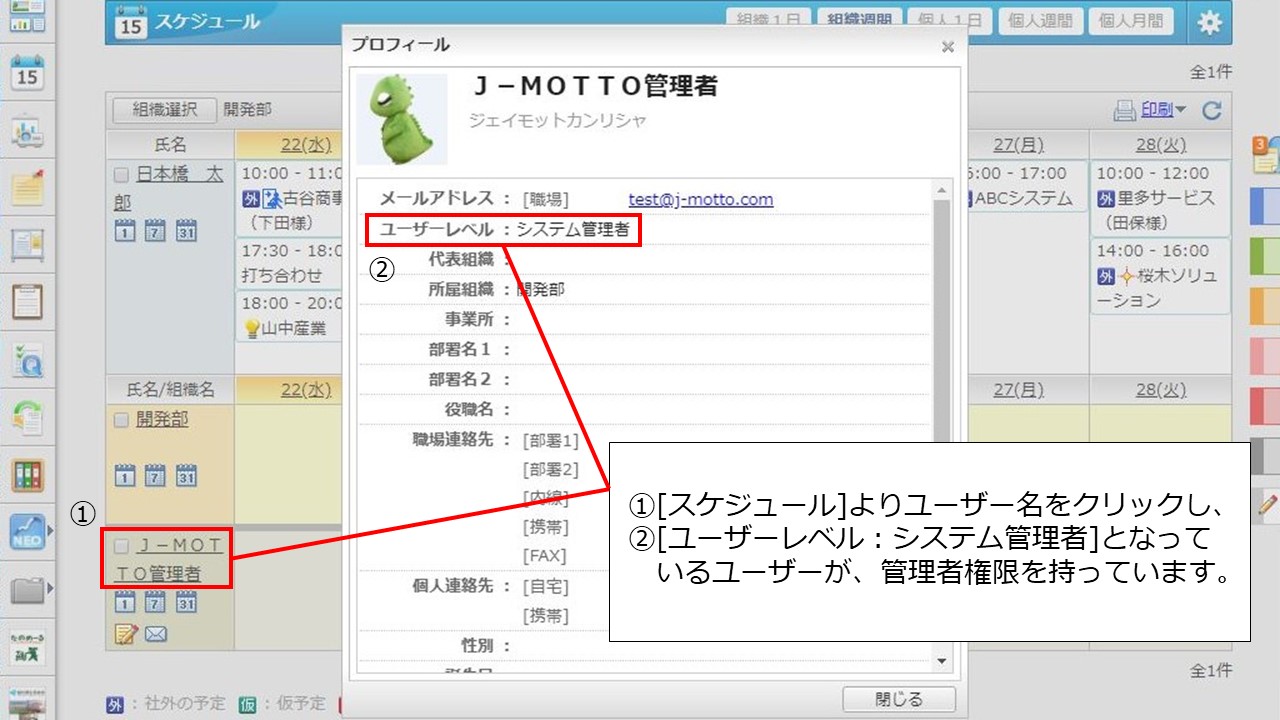Click the memo pencil icon under J-MOTTO管理者

point(126,633)
